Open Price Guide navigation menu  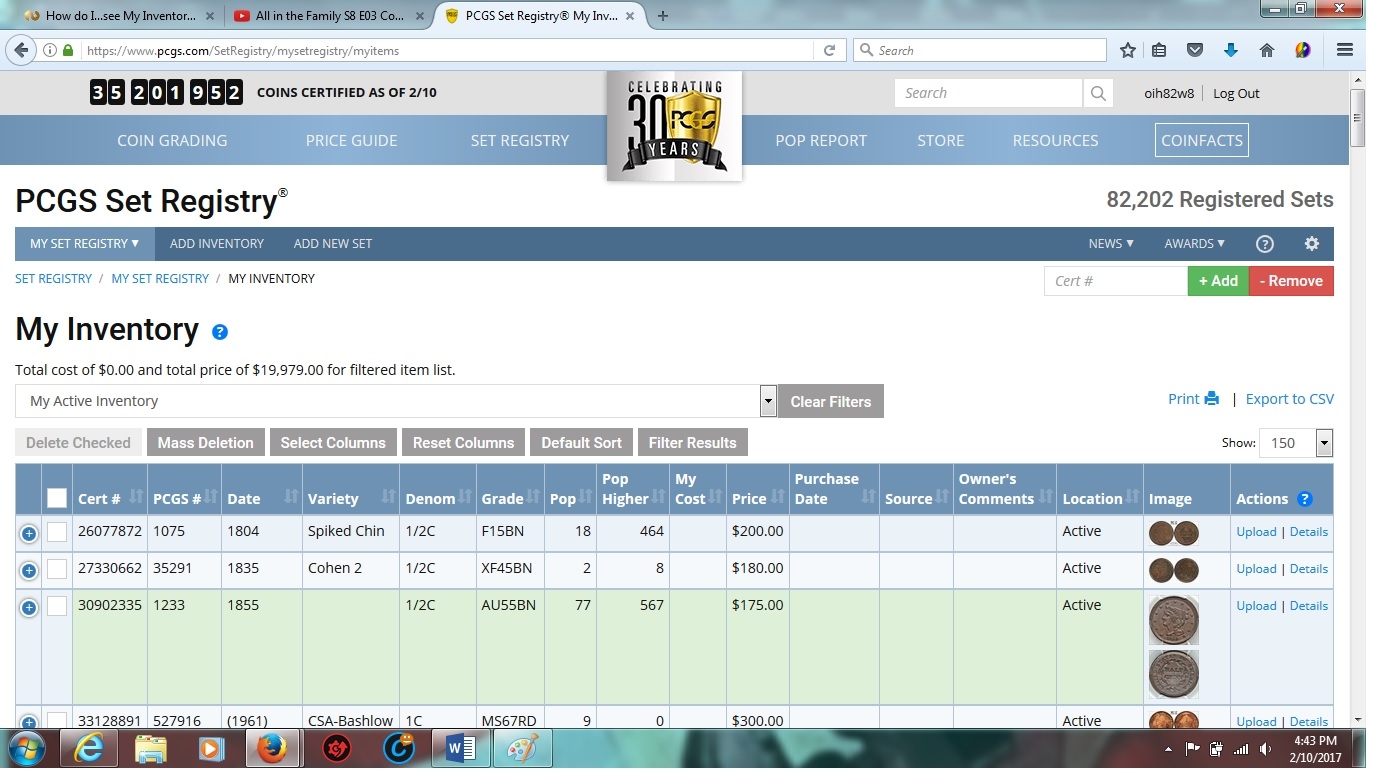[351, 140]
